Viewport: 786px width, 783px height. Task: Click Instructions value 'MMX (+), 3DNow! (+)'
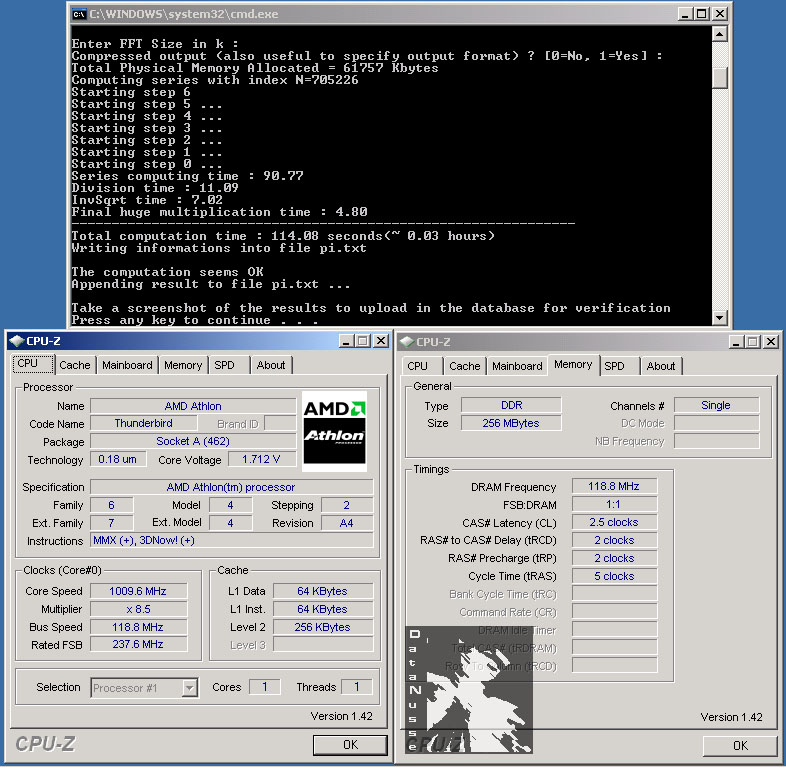[231, 540]
